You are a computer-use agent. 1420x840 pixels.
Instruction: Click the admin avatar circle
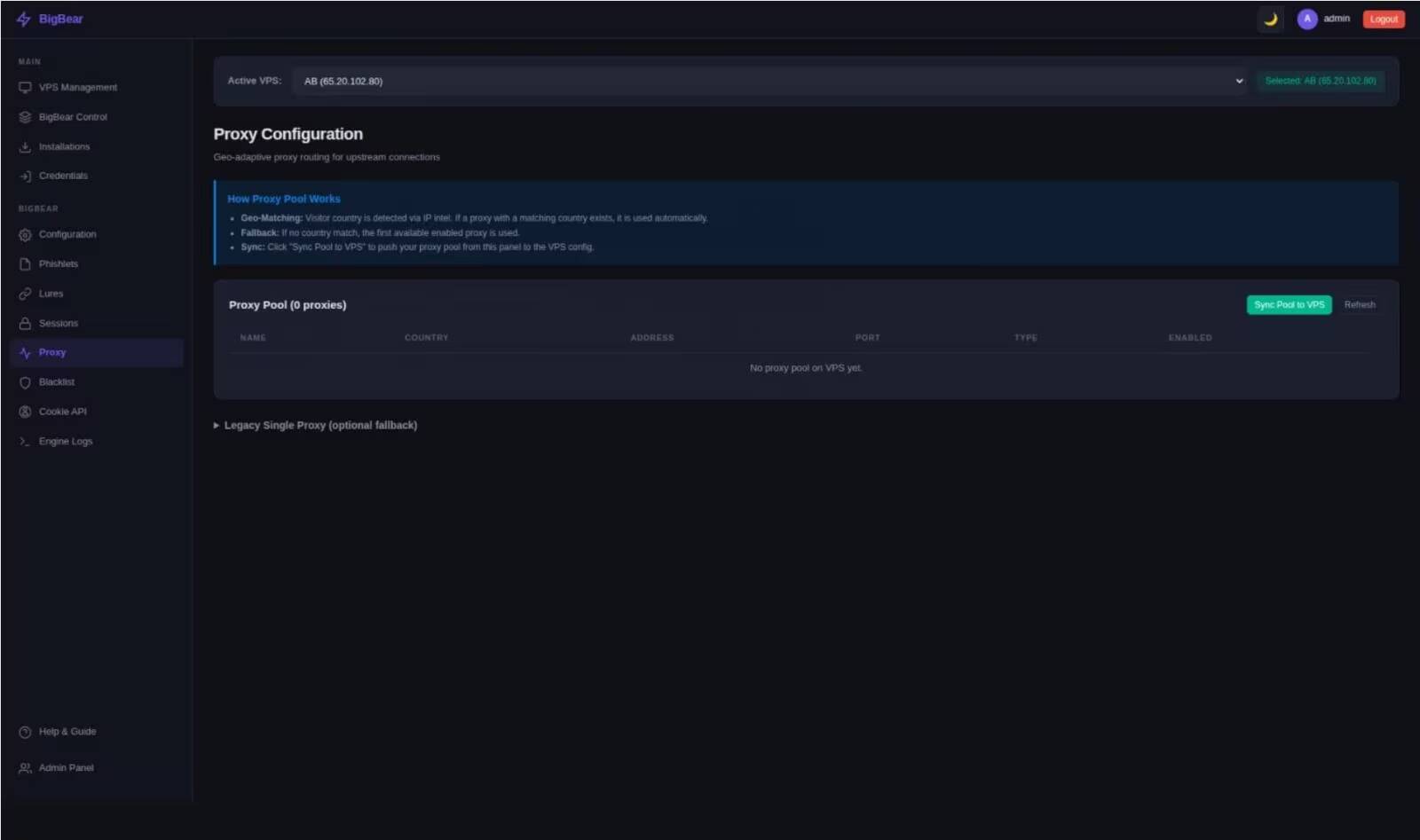(x=1306, y=19)
